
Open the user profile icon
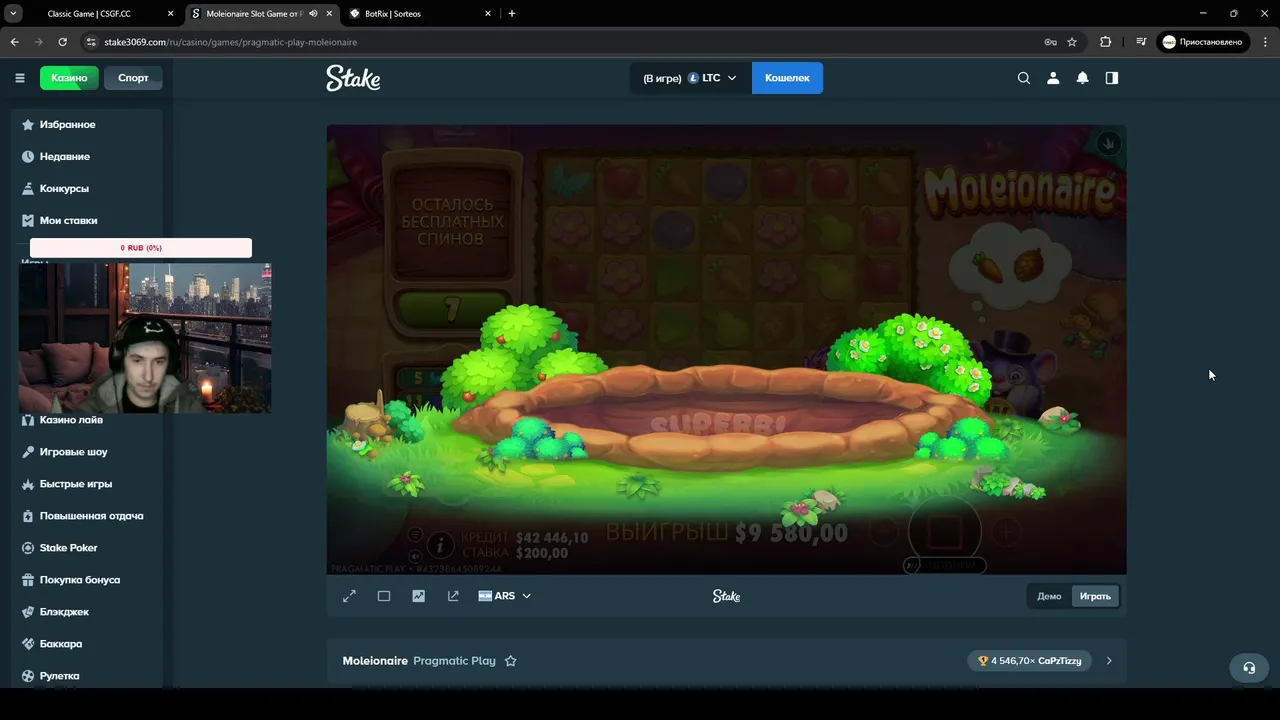coord(1053,78)
